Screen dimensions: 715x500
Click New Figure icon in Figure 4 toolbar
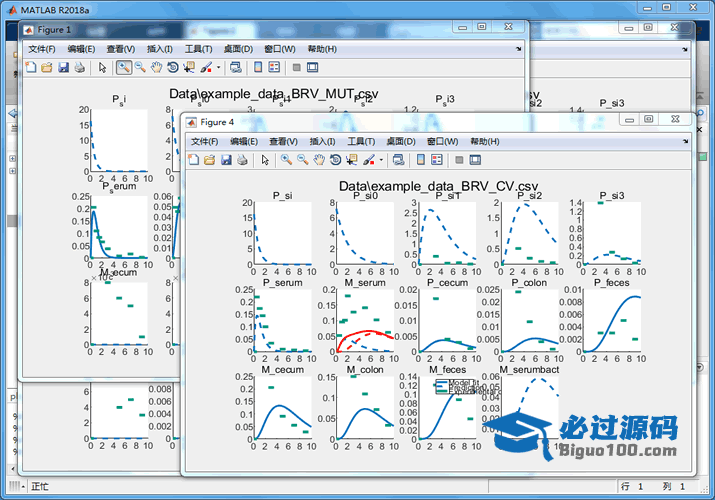click(193, 160)
